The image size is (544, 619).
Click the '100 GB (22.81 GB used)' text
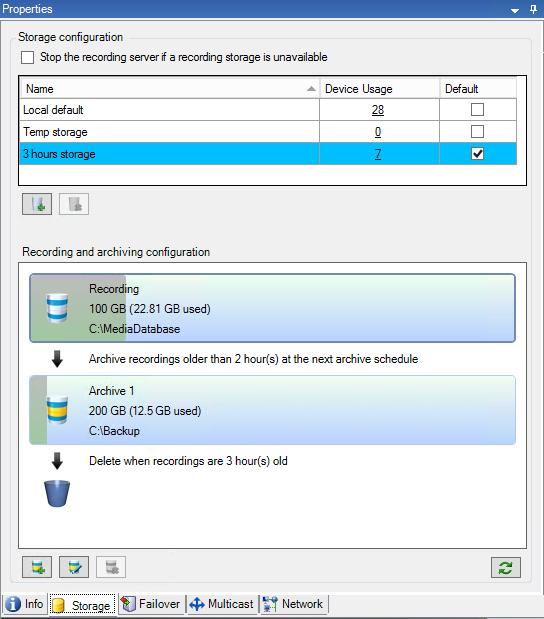click(x=150, y=309)
